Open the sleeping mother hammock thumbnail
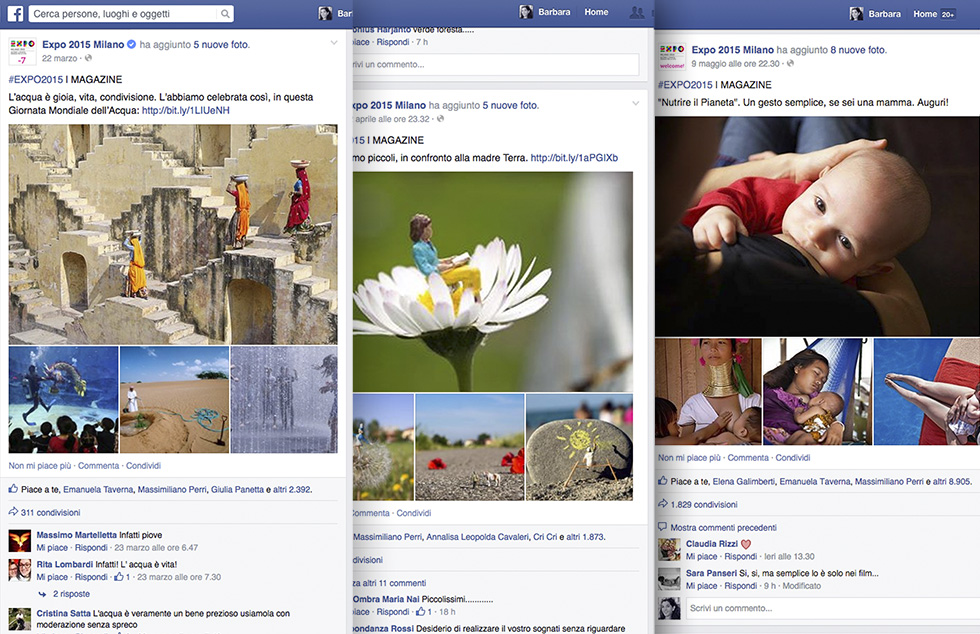The width and height of the screenshot is (980, 634). [x=818, y=391]
